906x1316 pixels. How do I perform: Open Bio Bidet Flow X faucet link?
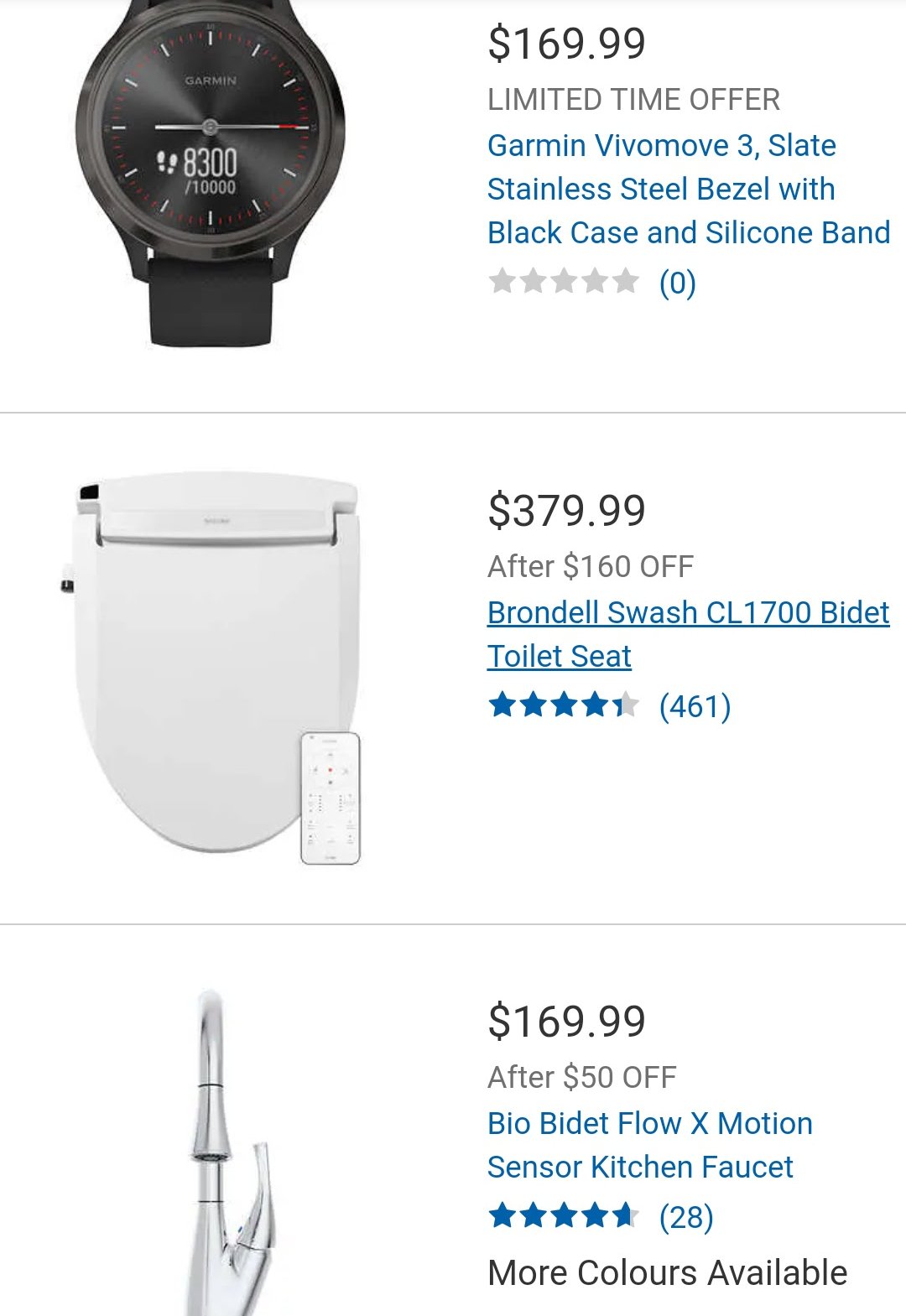pyautogui.click(x=650, y=1145)
